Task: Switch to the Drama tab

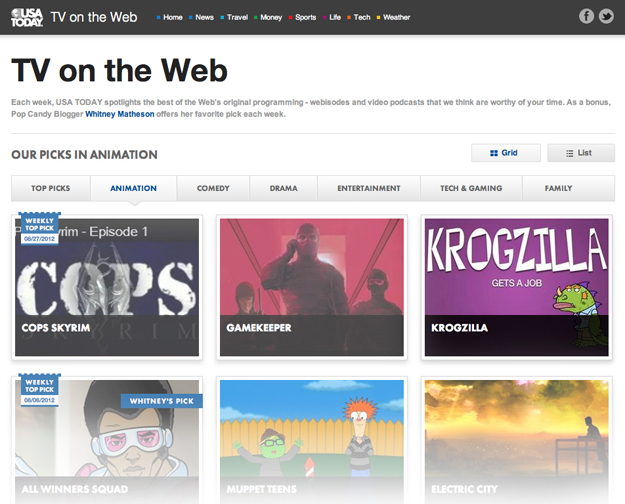Action: click(283, 188)
